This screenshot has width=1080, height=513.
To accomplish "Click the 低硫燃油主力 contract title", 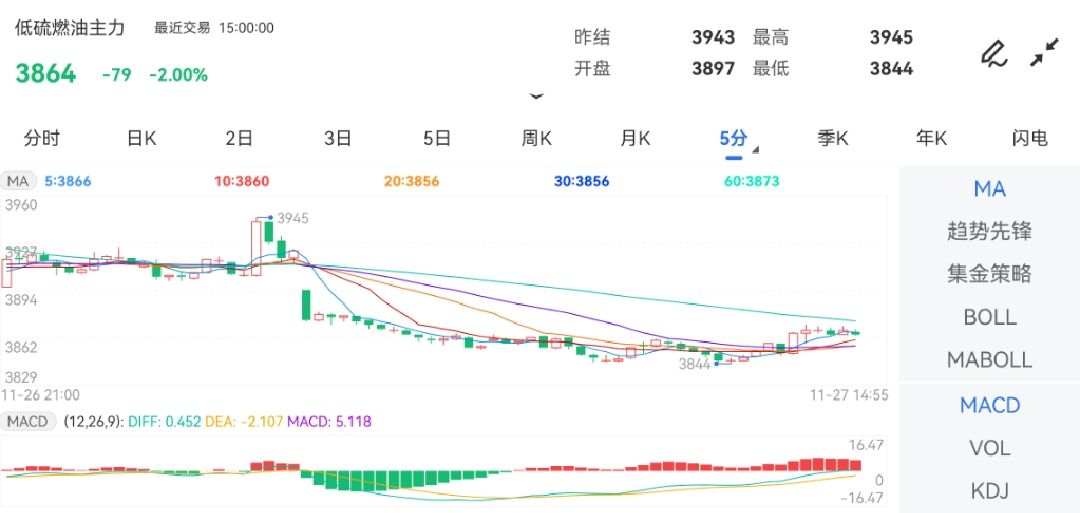I will point(70,28).
